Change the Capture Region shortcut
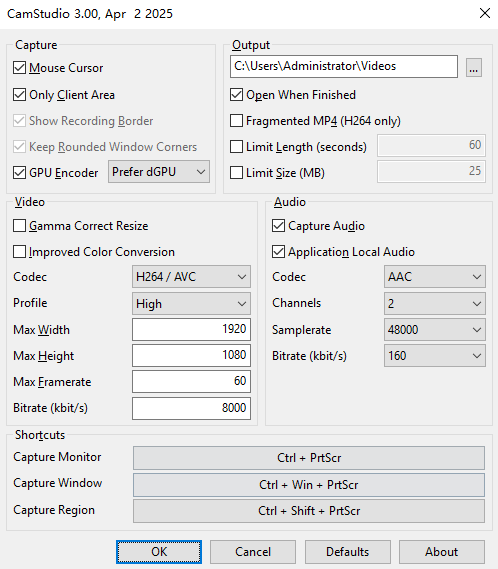The width and height of the screenshot is (498, 569). pos(309,511)
